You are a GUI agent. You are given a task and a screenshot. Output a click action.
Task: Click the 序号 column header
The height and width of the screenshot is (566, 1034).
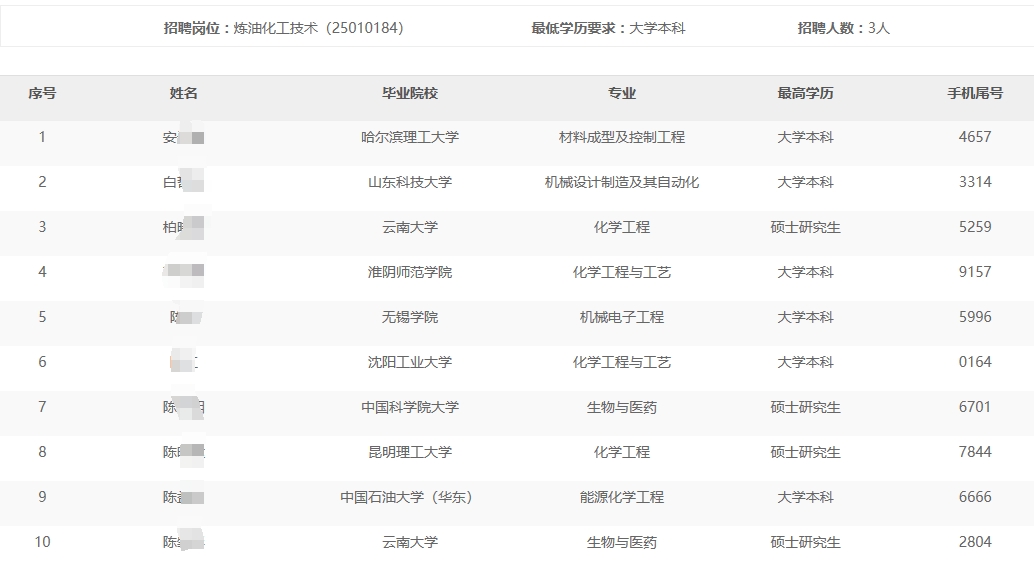click(x=42, y=93)
